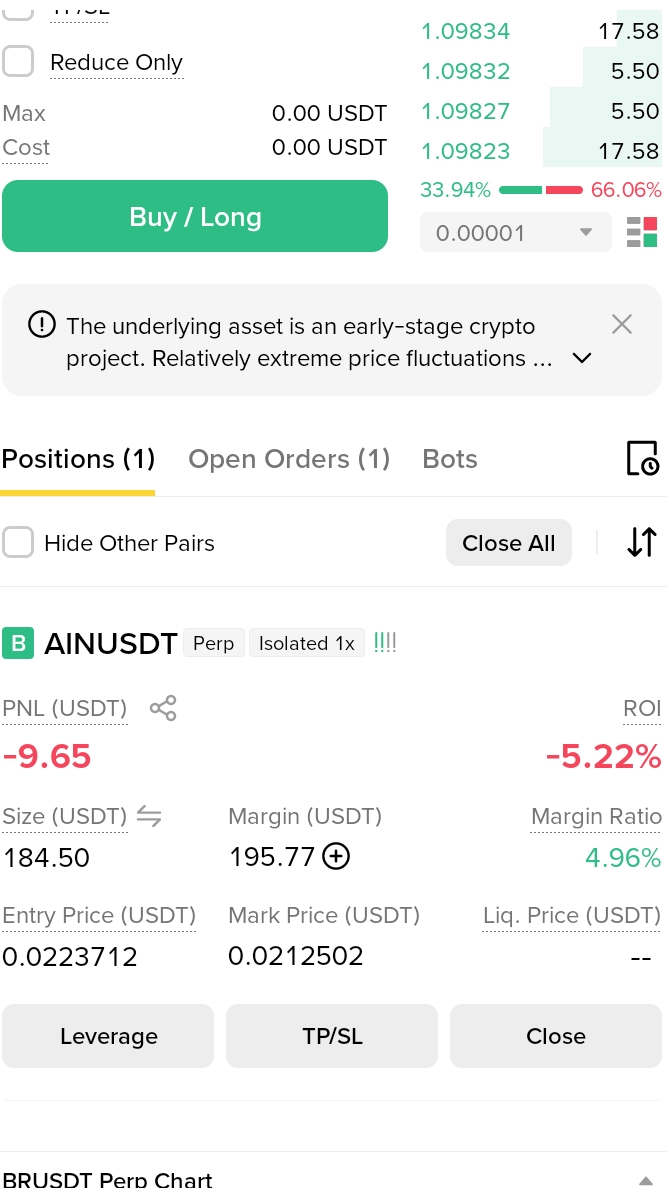Collapse the BRUSDT Perp Chart panel
667x1188 pixels.
point(645,1179)
